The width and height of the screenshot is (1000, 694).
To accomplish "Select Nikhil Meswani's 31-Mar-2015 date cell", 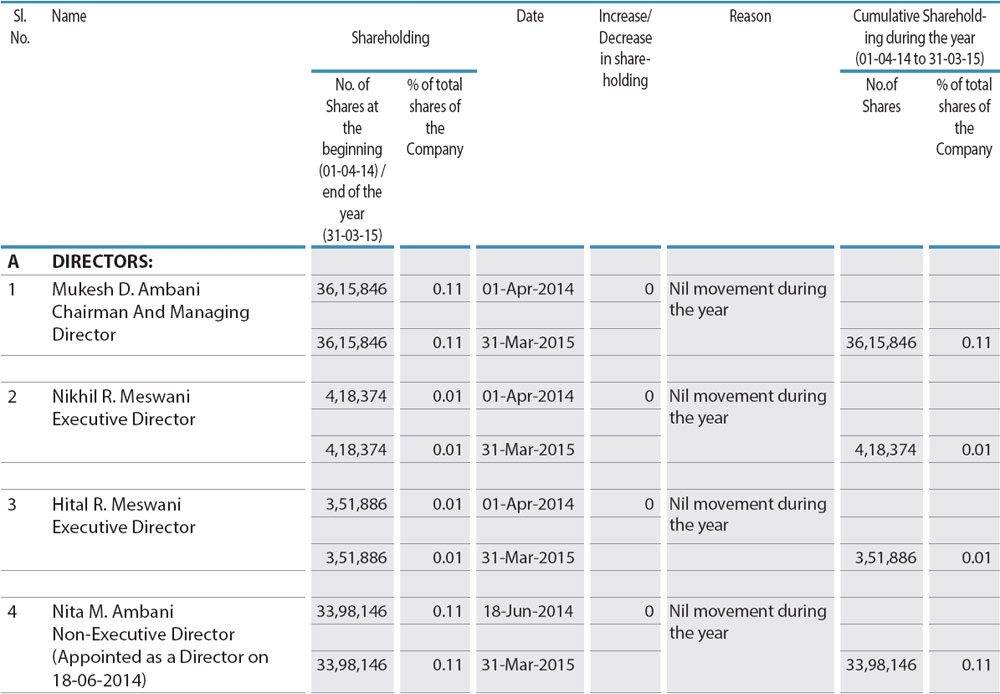I will click(528, 450).
